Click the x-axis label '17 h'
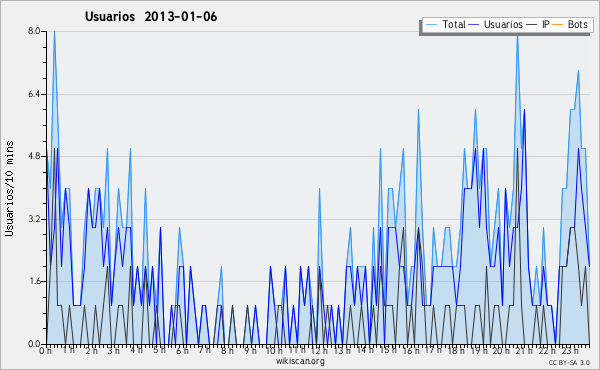 pyautogui.click(x=433, y=350)
